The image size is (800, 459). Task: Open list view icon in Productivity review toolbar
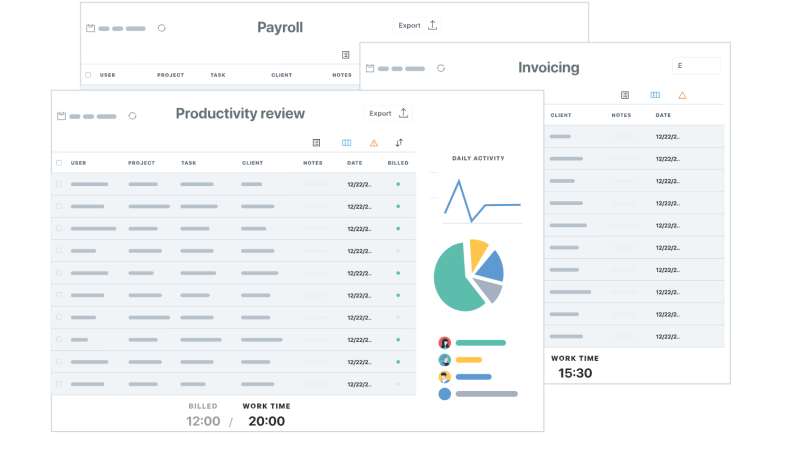click(316, 143)
